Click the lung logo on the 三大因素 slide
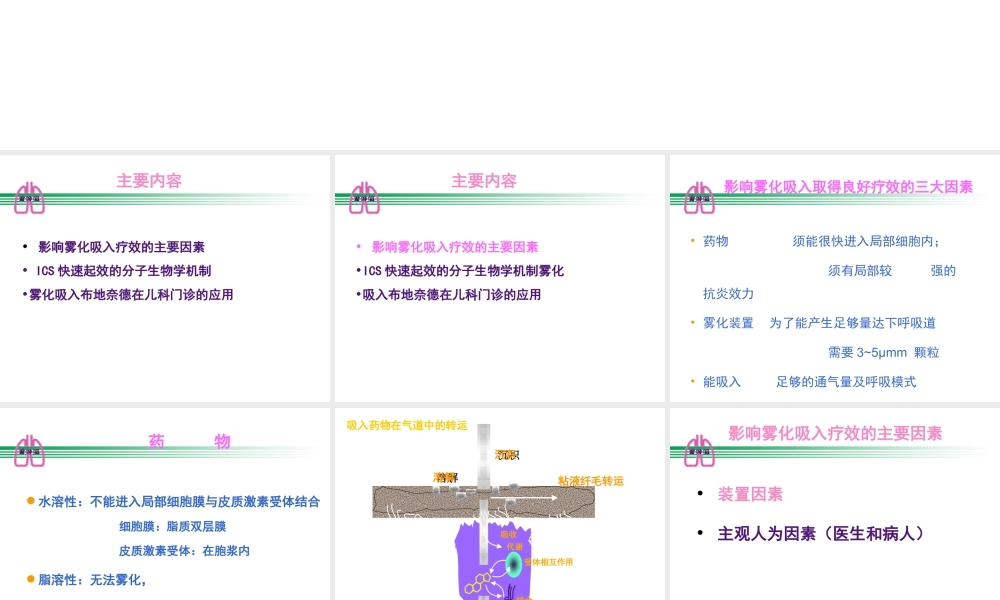The height and width of the screenshot is (600, 1000). [x=698, y=198]
